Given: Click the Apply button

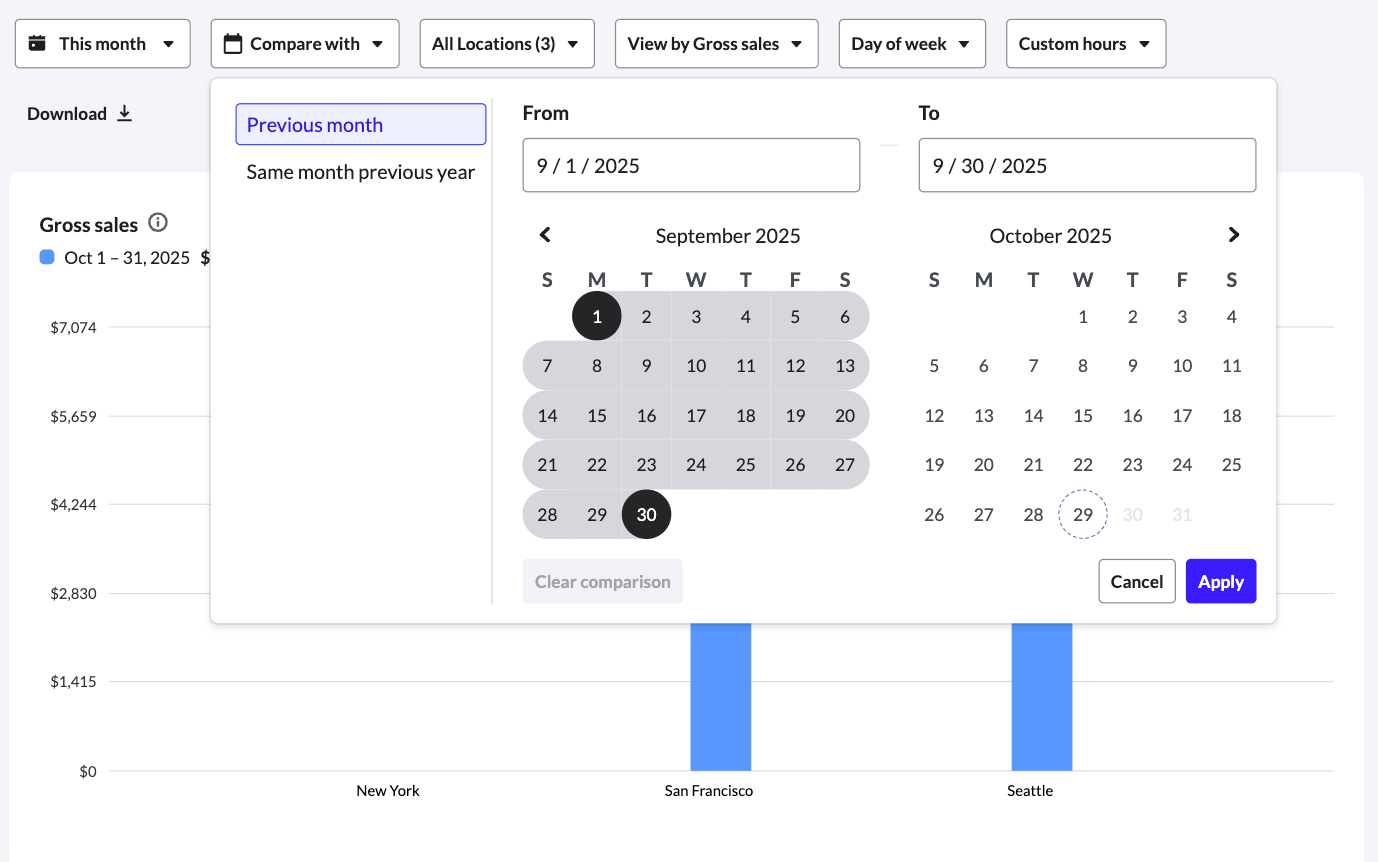Looking at the screenshot, I should coord(1220,581).
